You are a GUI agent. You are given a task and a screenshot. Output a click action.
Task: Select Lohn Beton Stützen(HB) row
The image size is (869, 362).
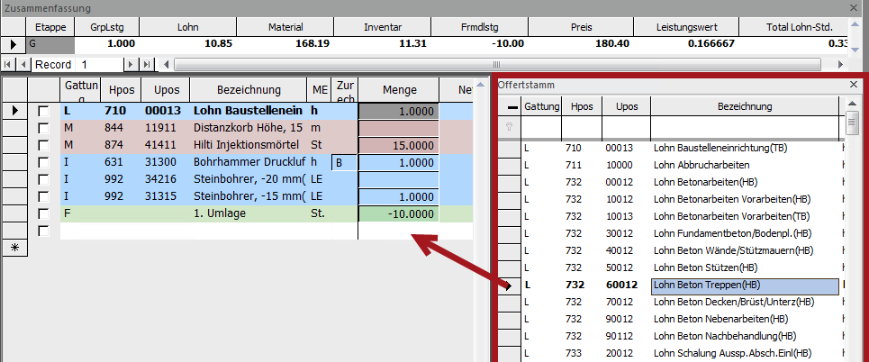(706, 268)
